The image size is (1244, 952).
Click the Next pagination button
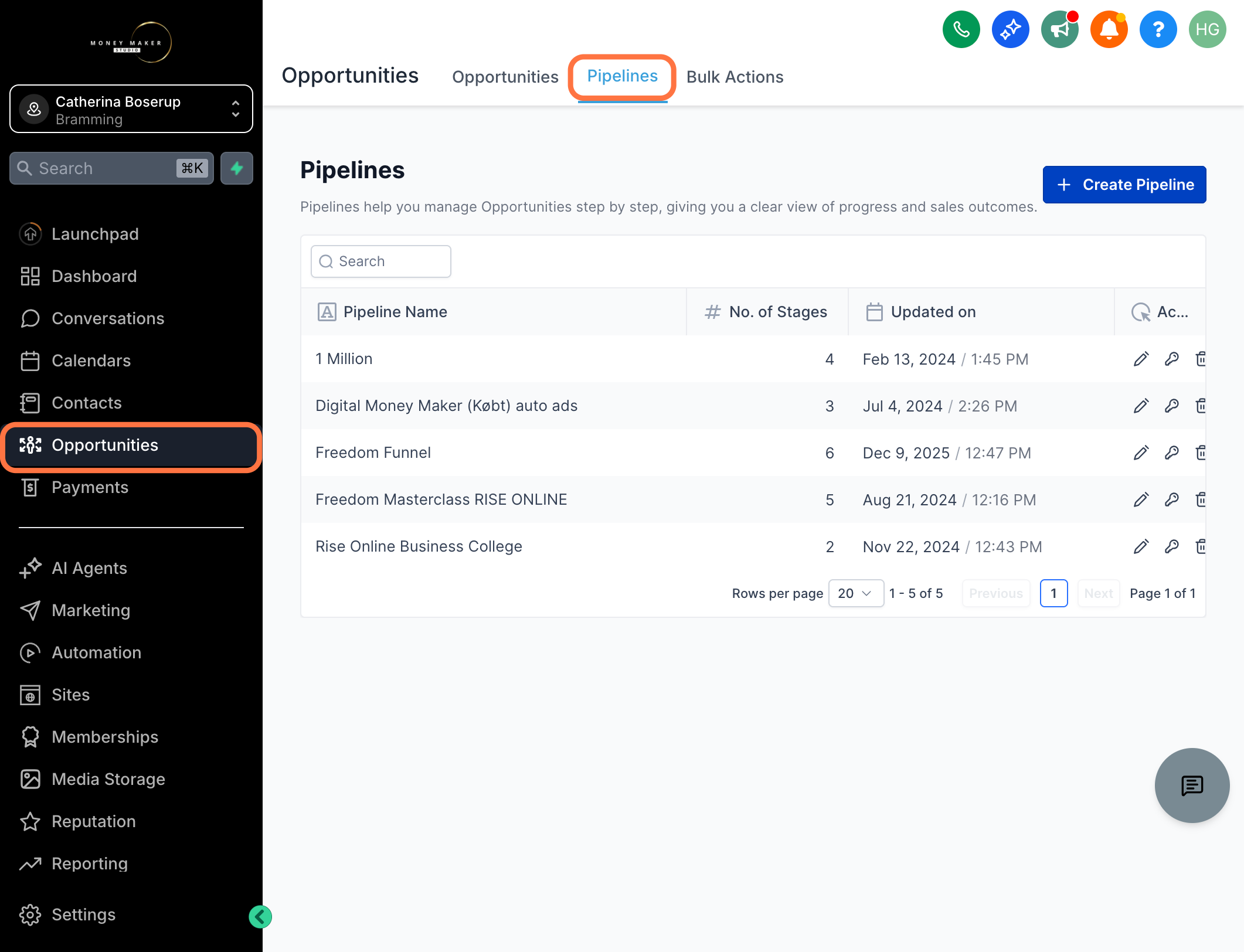(1098, 593)
